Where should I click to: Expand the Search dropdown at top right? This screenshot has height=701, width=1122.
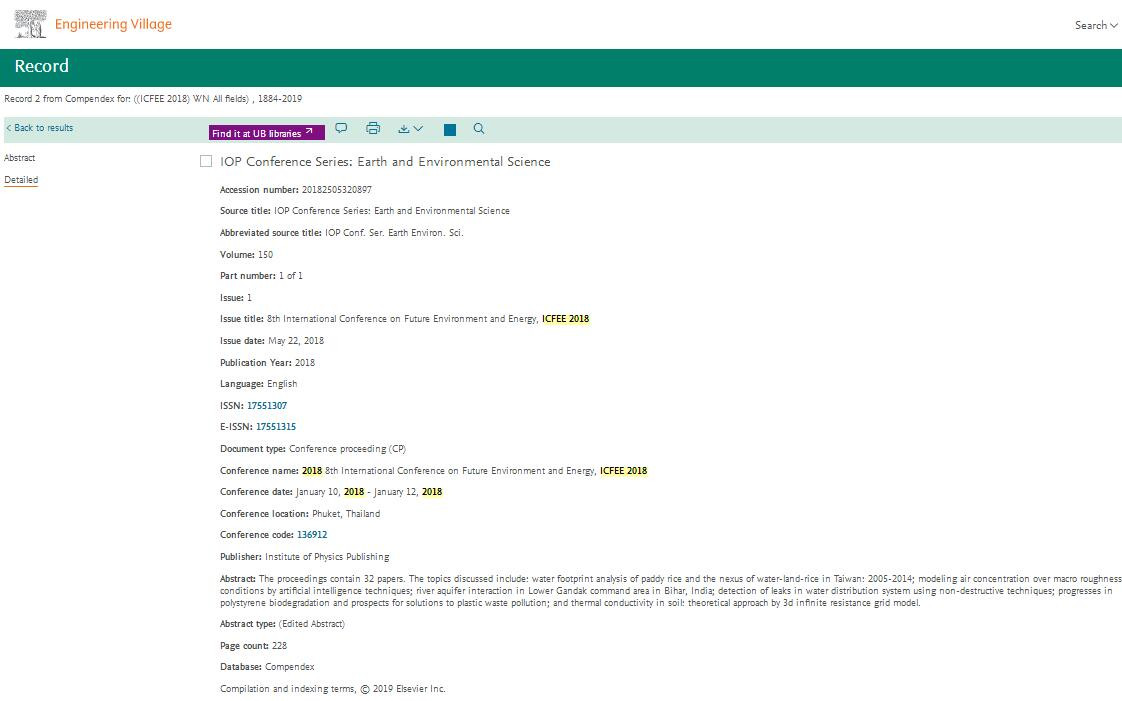[1096, 25]
